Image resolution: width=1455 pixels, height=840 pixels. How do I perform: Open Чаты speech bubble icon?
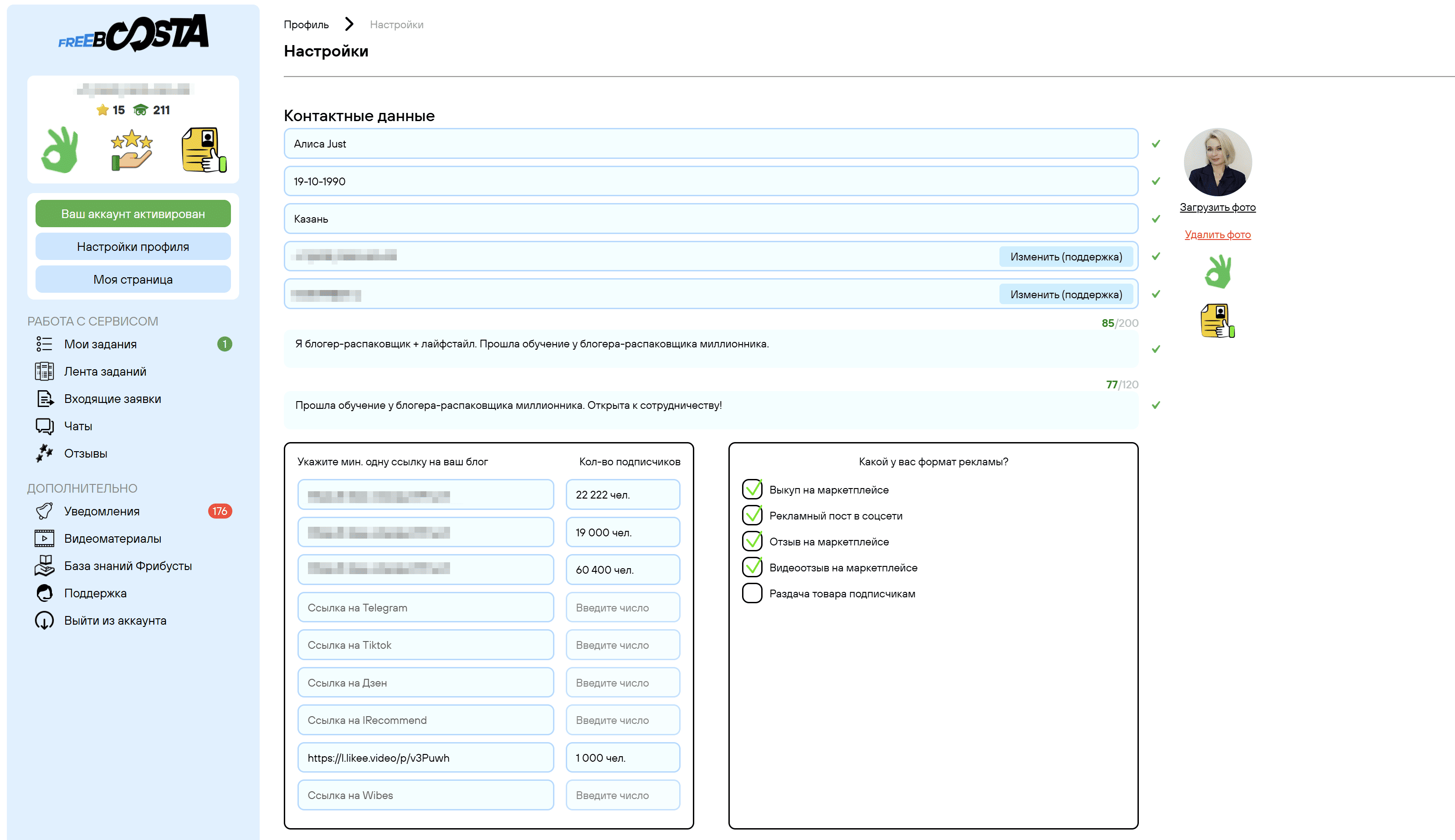pos(44,426)
